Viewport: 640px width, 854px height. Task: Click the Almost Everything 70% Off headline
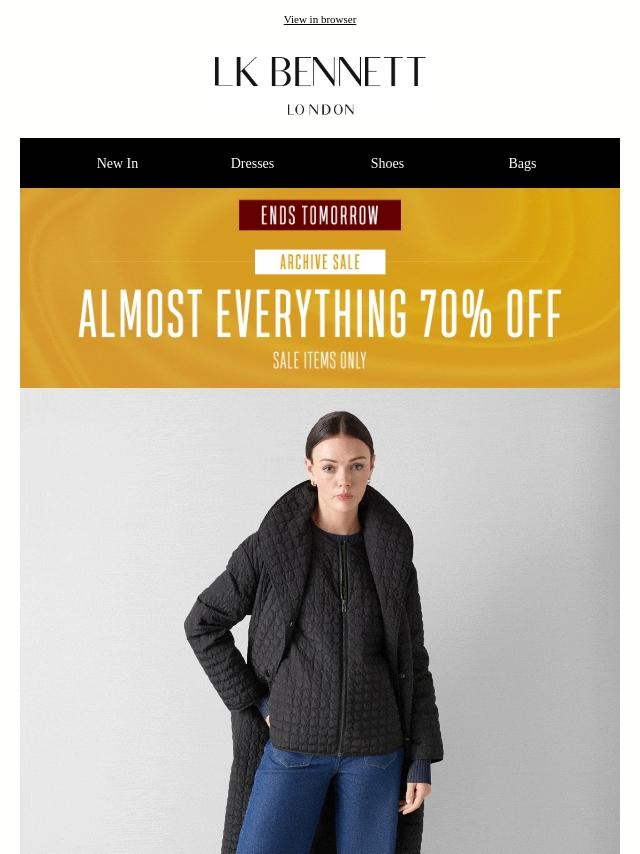click(x=320, y=314)
